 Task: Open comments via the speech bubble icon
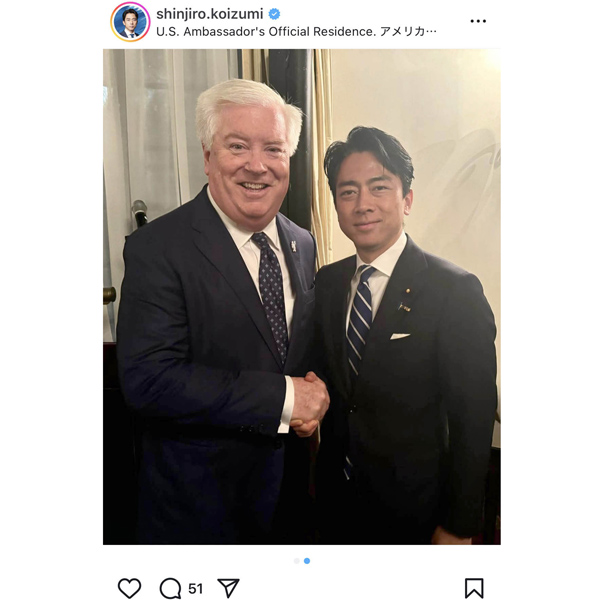[x=170, y=588]
